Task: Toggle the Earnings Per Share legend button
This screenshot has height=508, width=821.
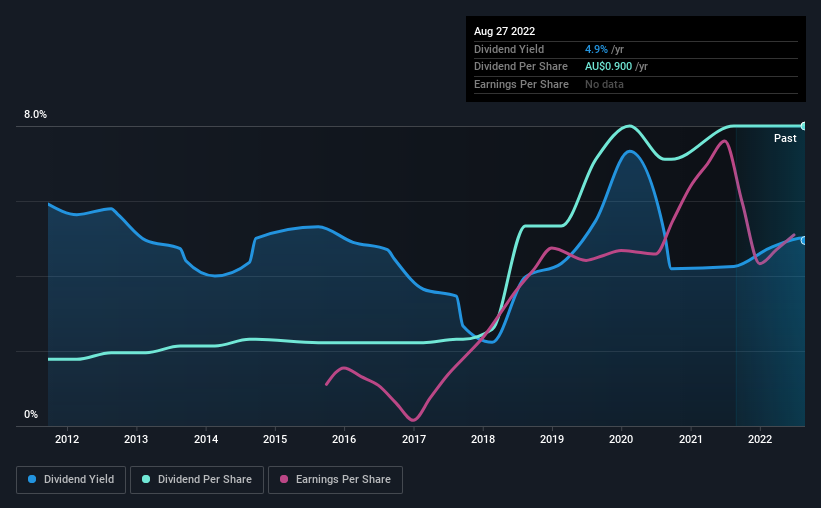Action: point(335,480)
